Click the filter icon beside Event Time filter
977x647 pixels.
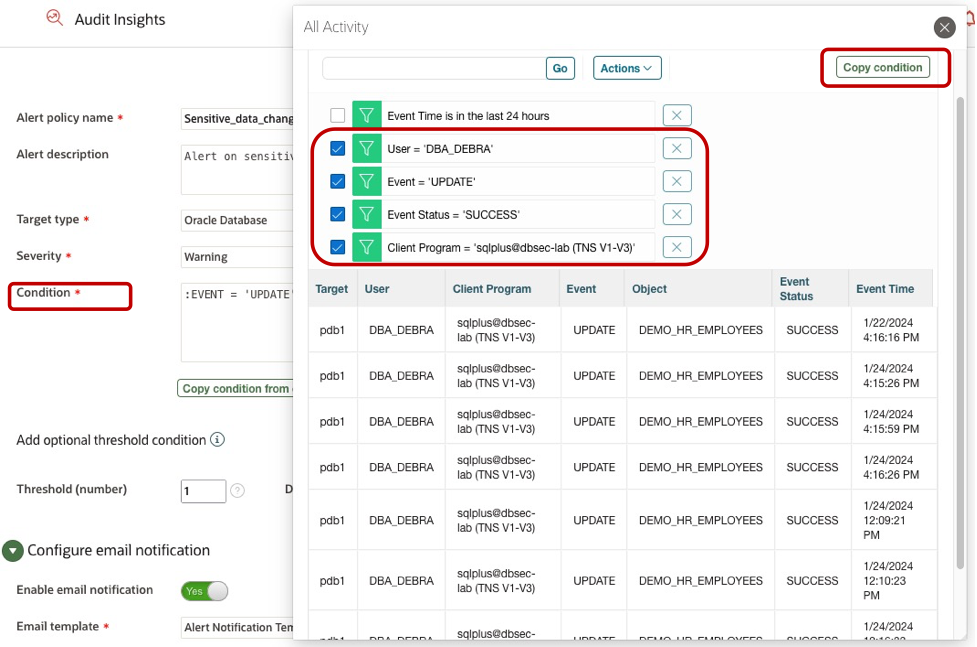366,115
